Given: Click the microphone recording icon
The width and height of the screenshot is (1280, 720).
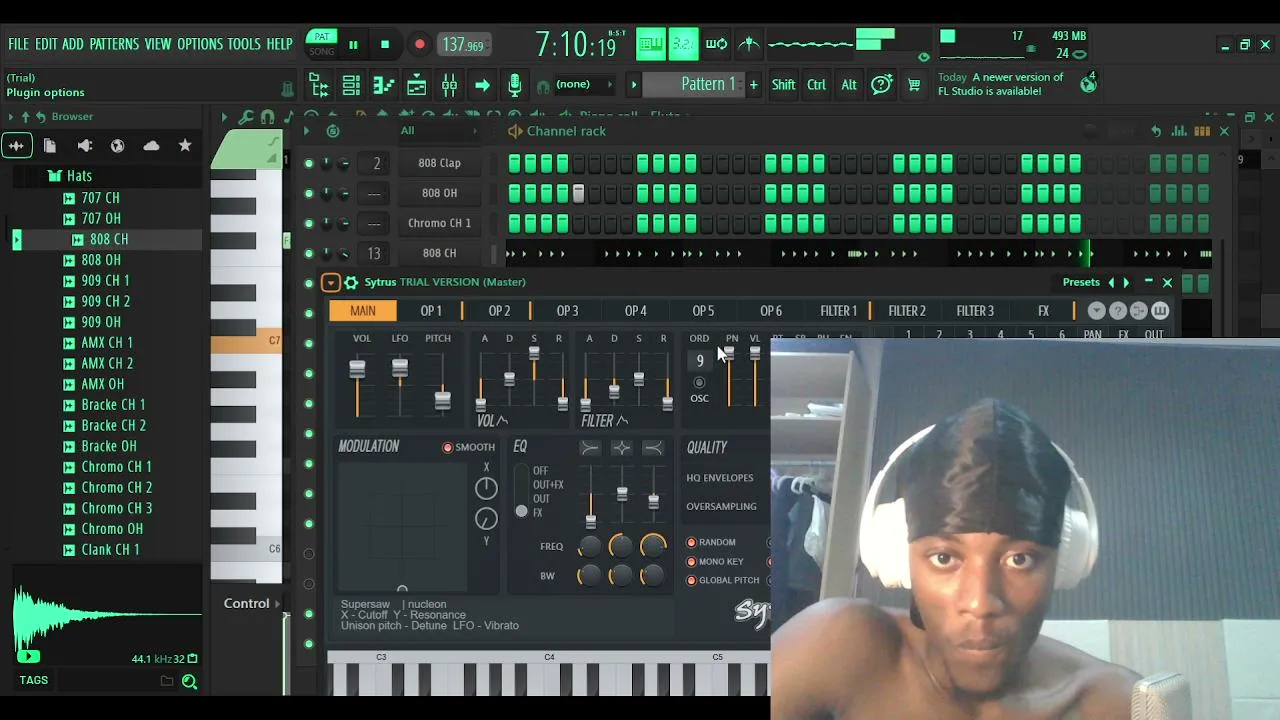Looking at the screenshot, I should pos(514,85).
